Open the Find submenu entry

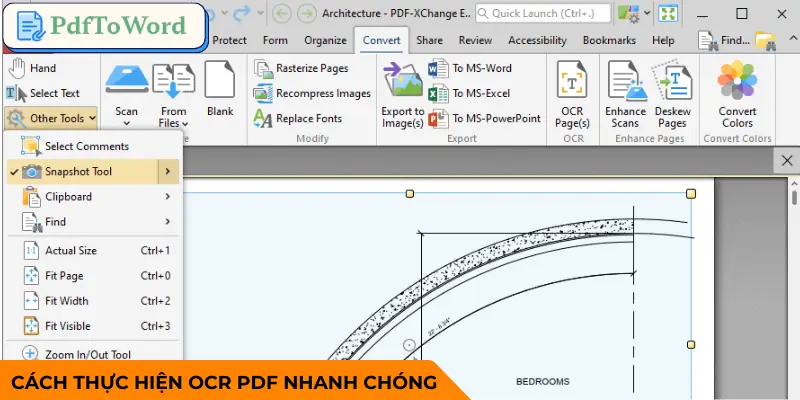click(x=93, y=221)
